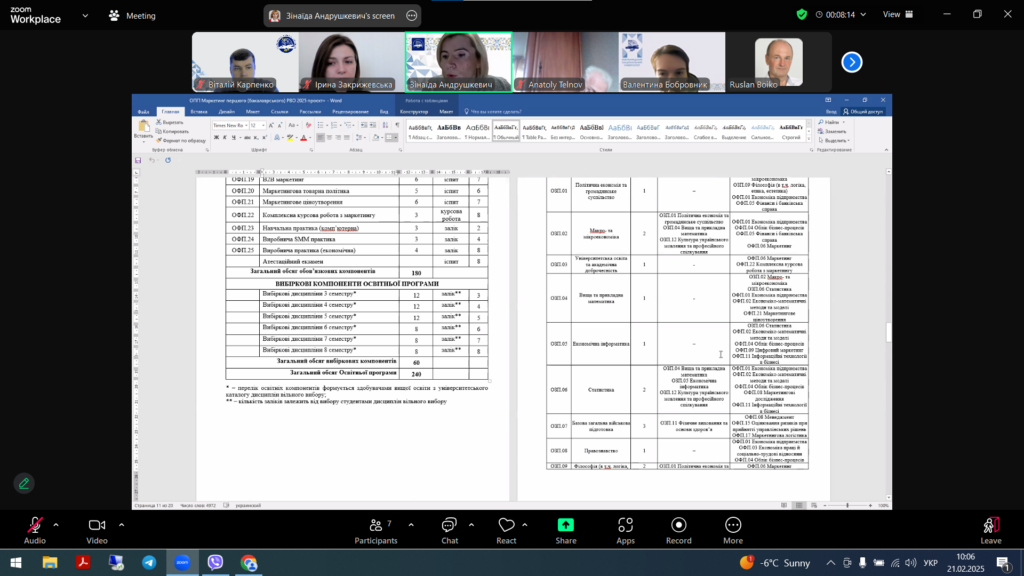This screenshot has height=576, width=1024.
Task: Open the Zoom Chat panel
Action: (x=449, y=530)
